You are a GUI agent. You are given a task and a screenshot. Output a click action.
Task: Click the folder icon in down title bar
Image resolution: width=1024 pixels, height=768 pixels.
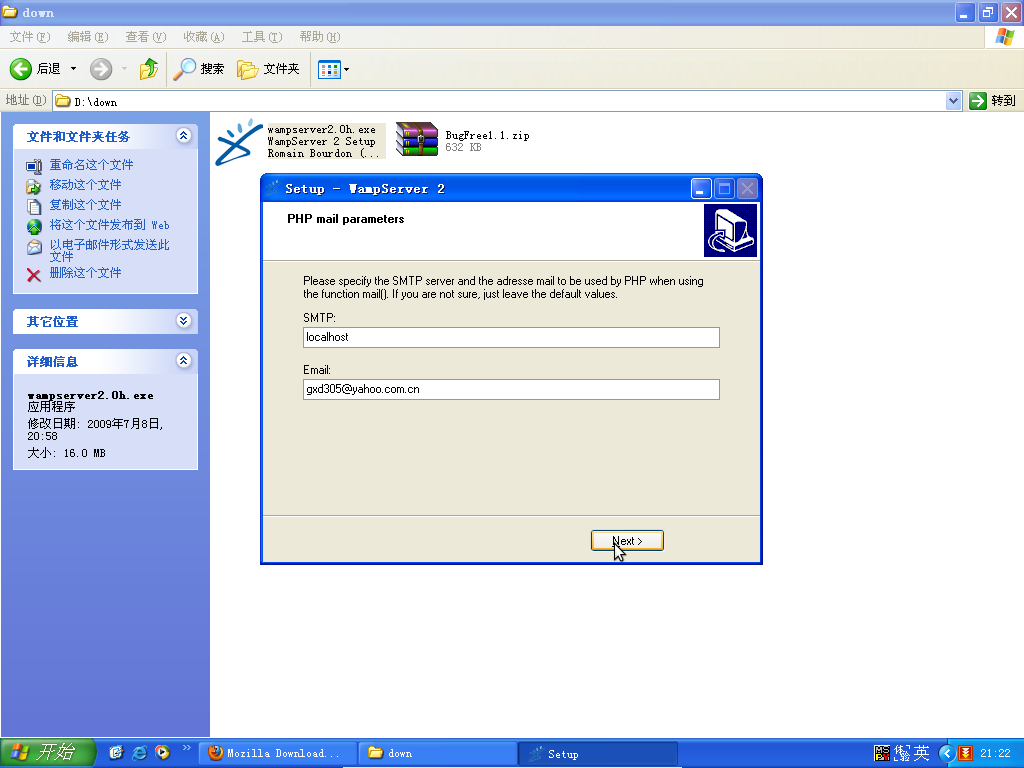coord(10,12)
